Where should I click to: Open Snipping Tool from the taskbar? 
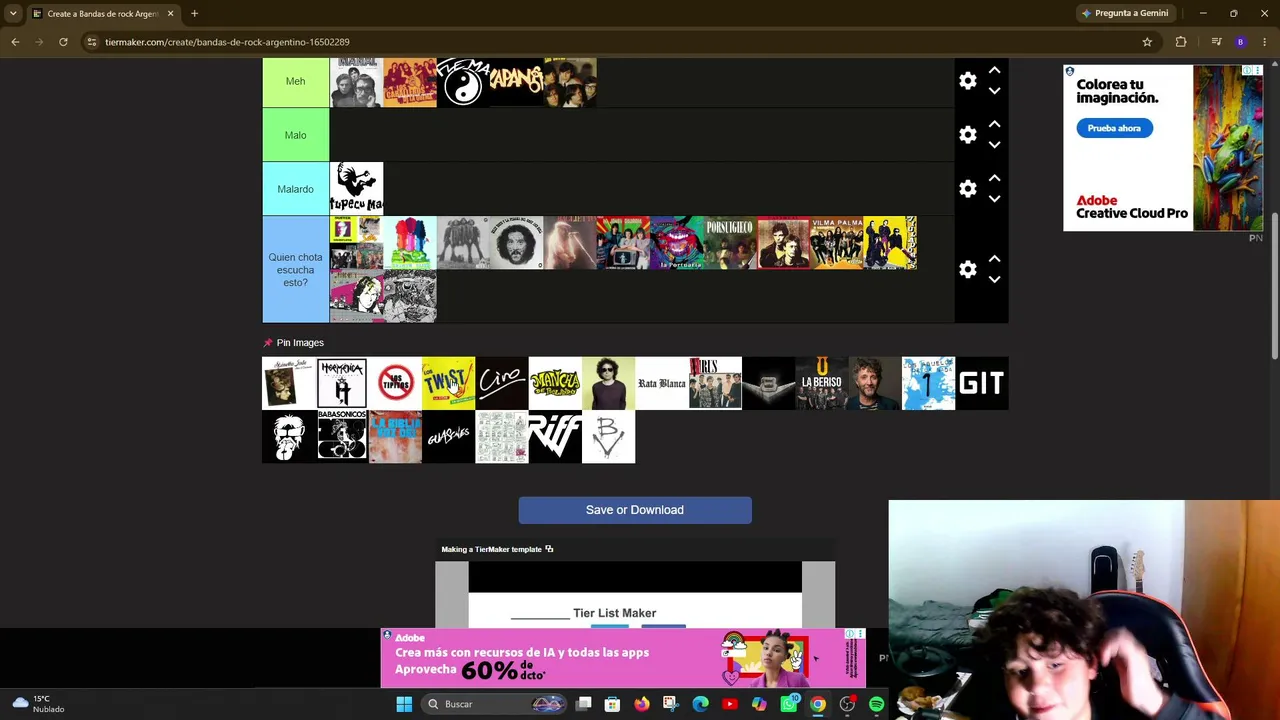(x=670, y=704)
